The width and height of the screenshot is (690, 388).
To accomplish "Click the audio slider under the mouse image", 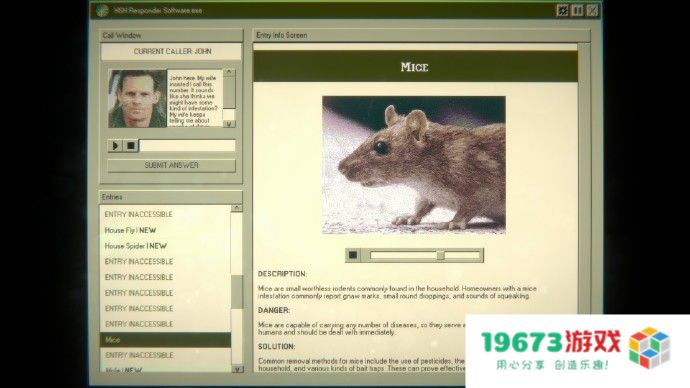I will [425, 255].
